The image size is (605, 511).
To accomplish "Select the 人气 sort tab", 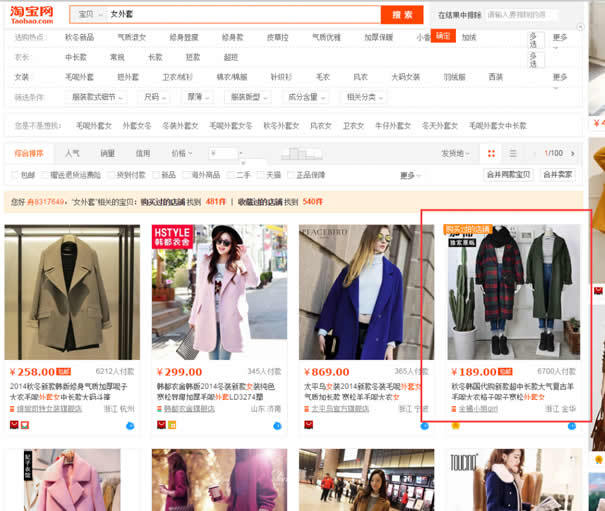I will click(72, 153).
